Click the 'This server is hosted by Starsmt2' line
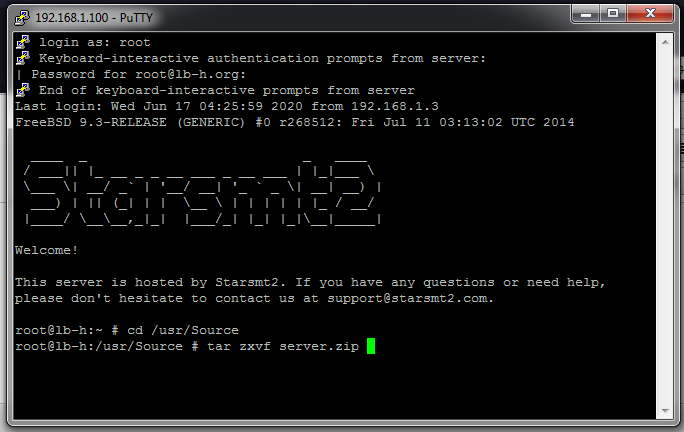The height and width of the screenshot is (432, 684). pos(310,282)
